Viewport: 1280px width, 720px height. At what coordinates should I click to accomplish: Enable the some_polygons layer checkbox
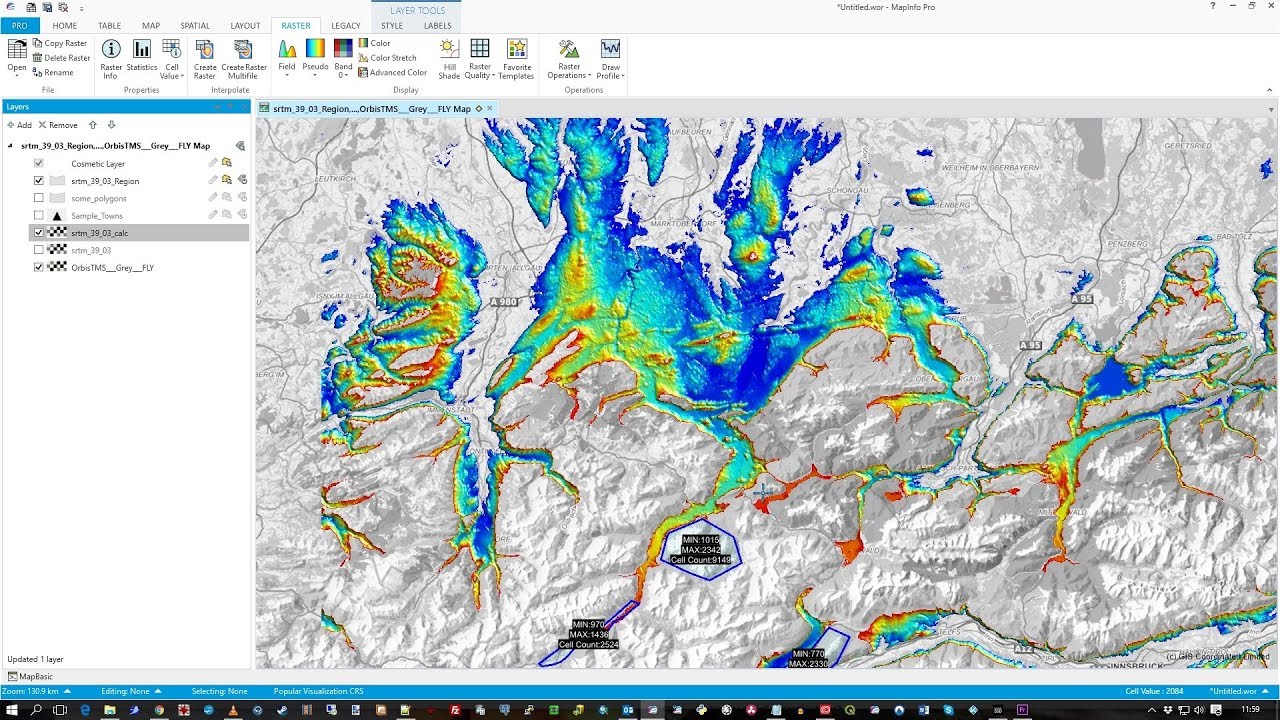(39, 198)
